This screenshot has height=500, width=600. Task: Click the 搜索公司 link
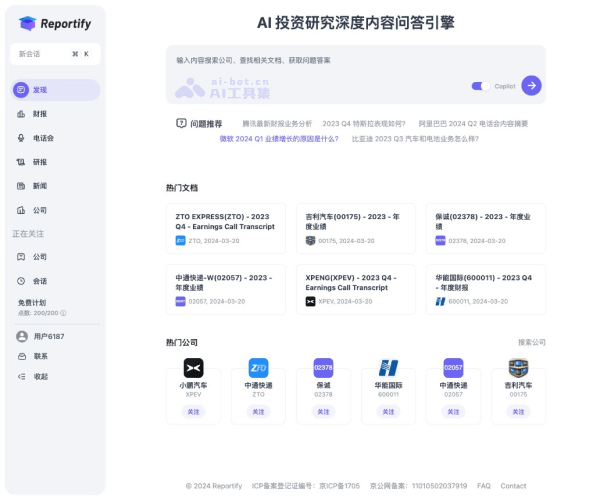click(531, 342)
